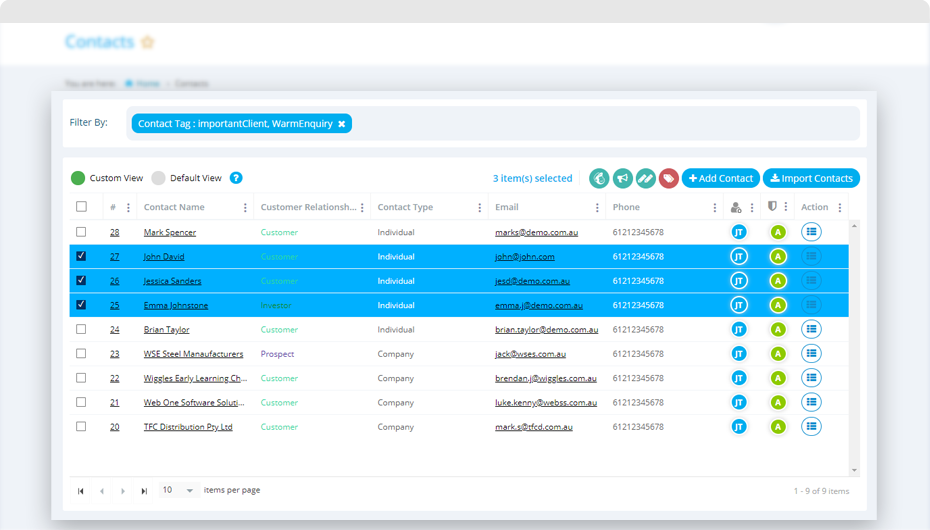Click JT owner avatar in Emma Johnstone row

[x=739, y=305]
